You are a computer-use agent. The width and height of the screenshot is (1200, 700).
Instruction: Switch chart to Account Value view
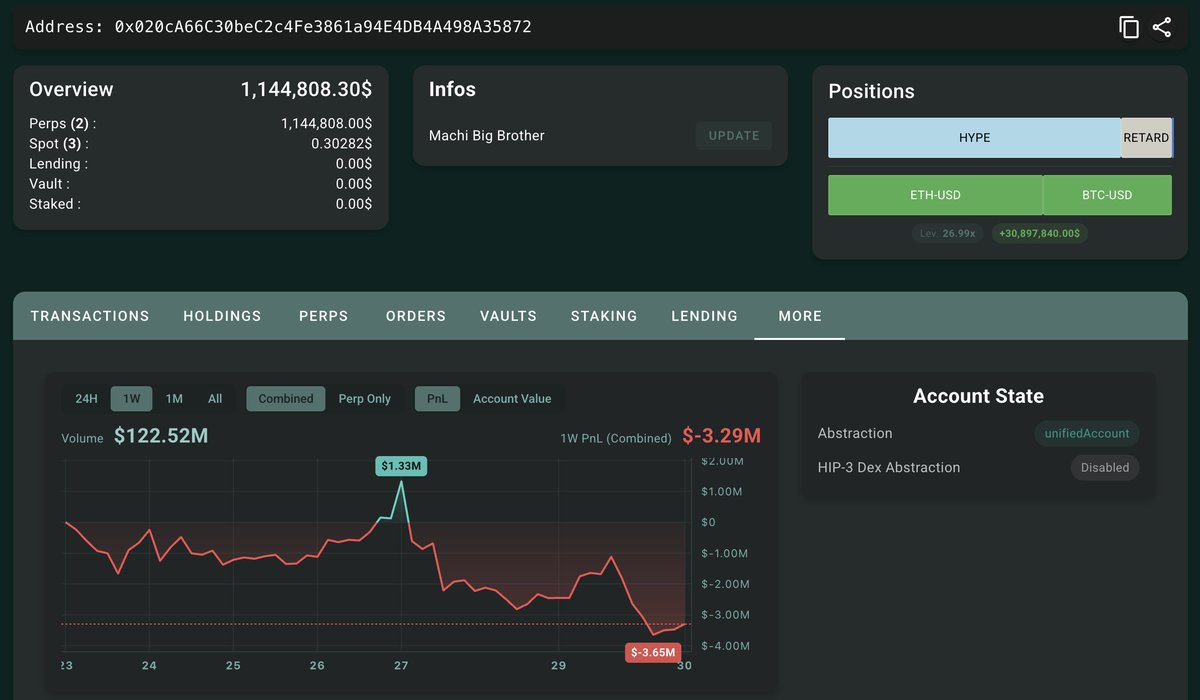tap(512, 399)
